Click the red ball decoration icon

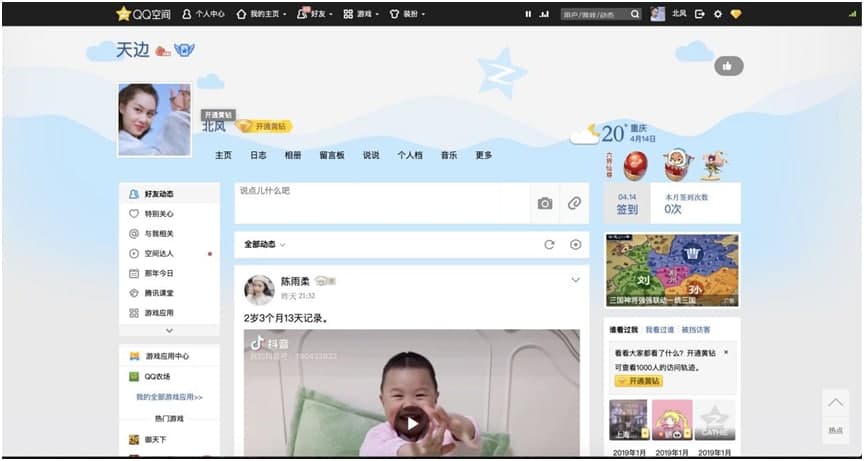635,165
